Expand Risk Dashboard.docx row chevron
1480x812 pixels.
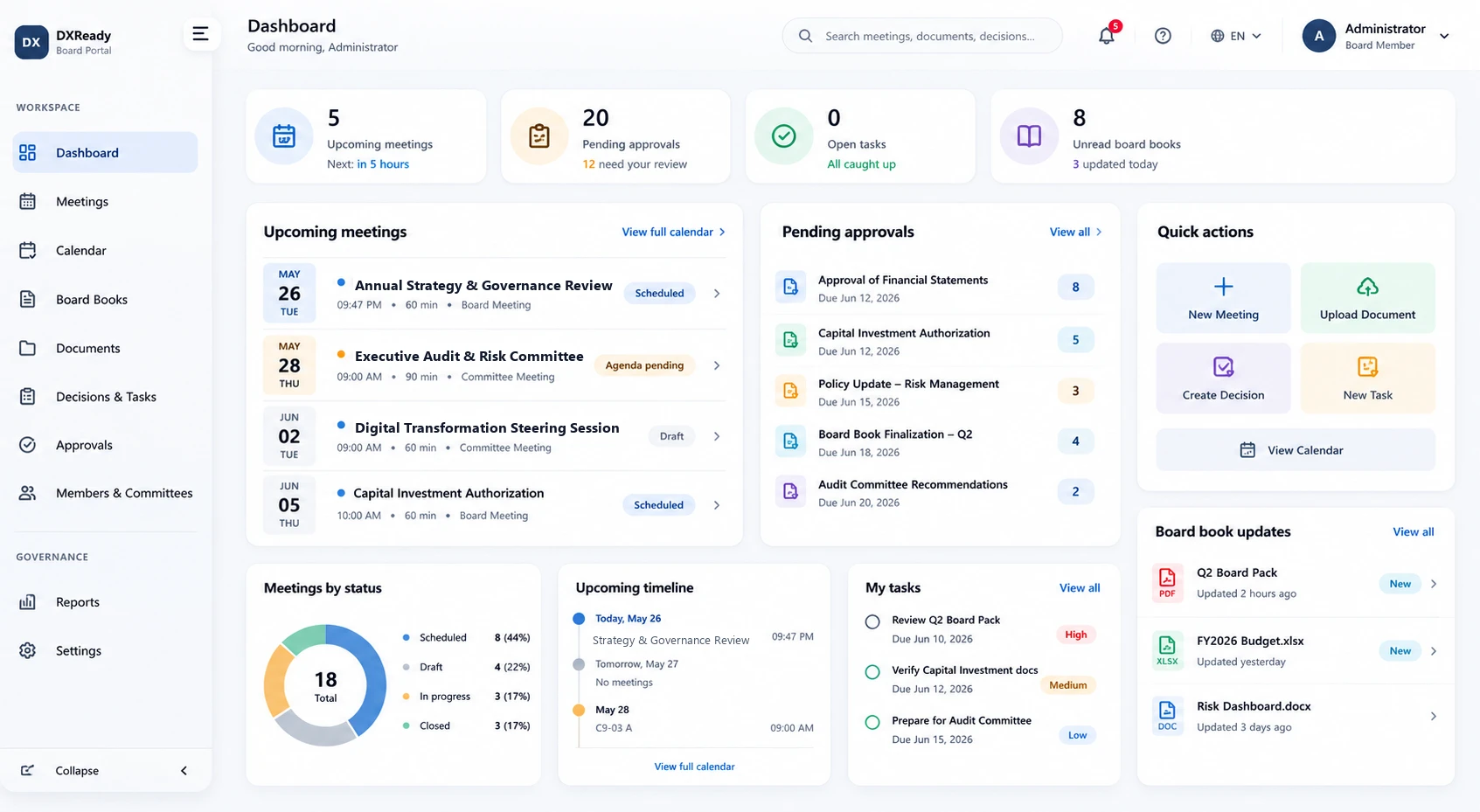coord(1434,716)
